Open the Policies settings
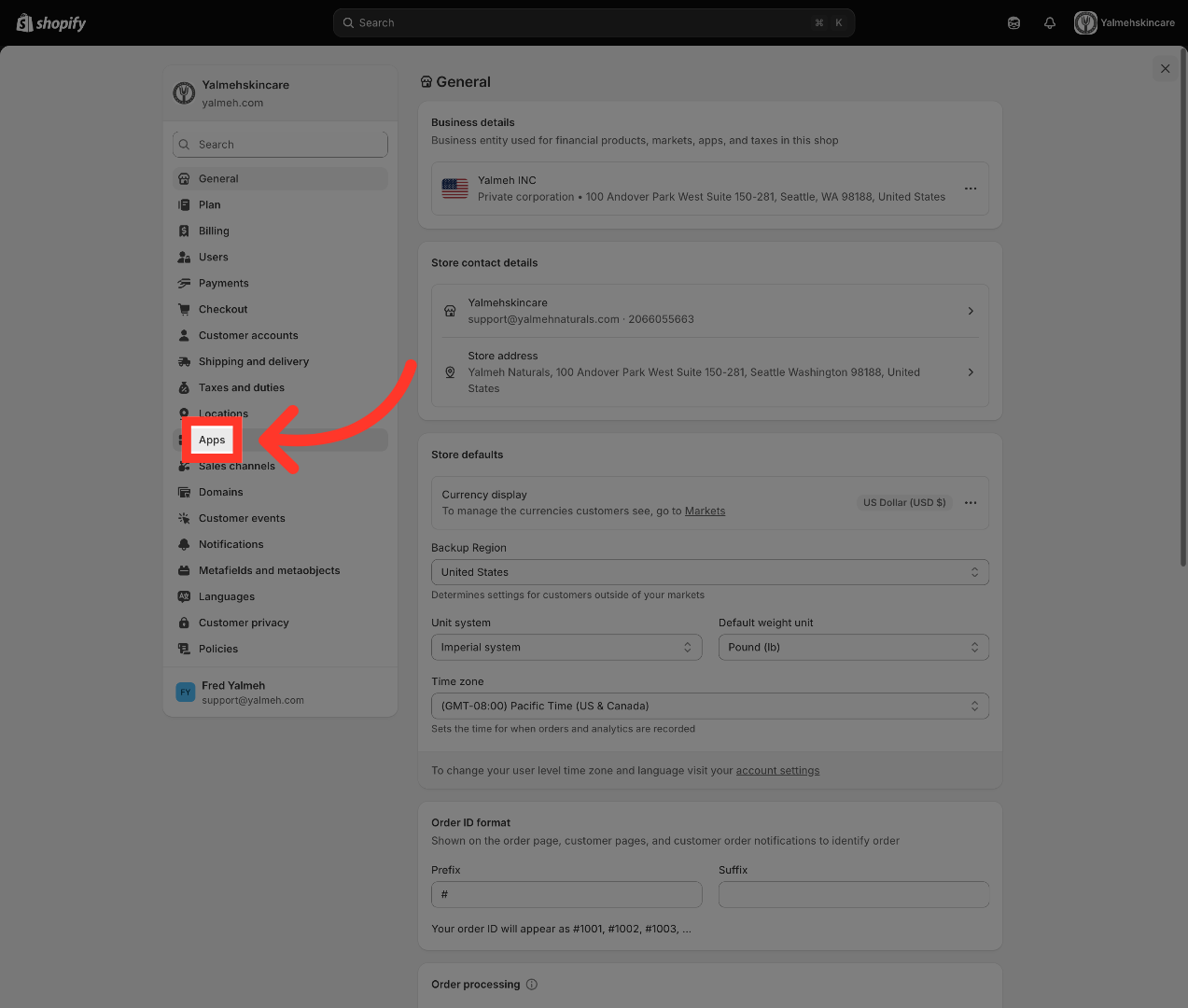Screen dimensions: 1188x1008 (x=280, y=649)
